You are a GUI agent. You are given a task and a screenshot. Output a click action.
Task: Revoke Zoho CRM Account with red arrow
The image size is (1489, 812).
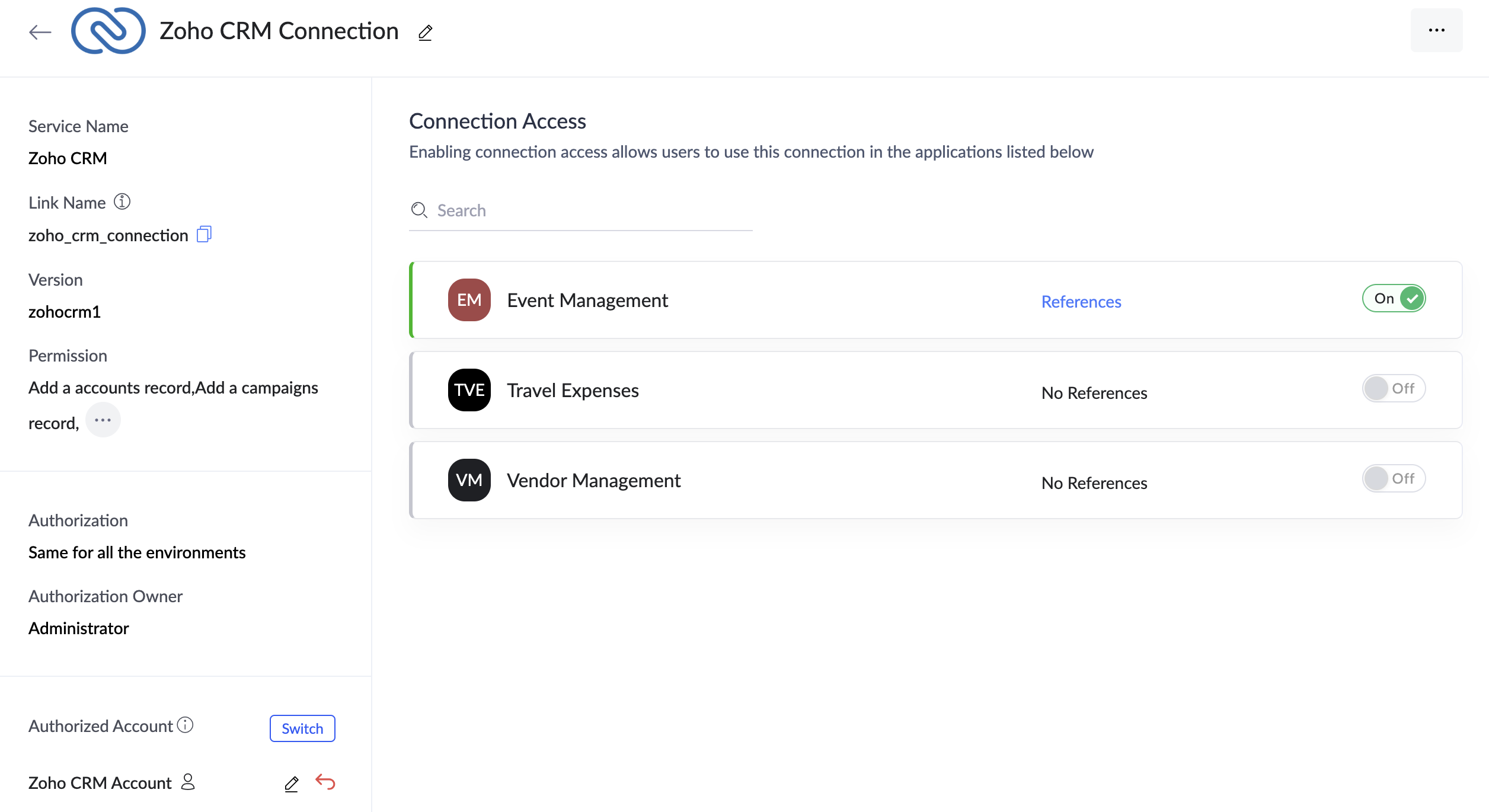(x=325, y=782)
